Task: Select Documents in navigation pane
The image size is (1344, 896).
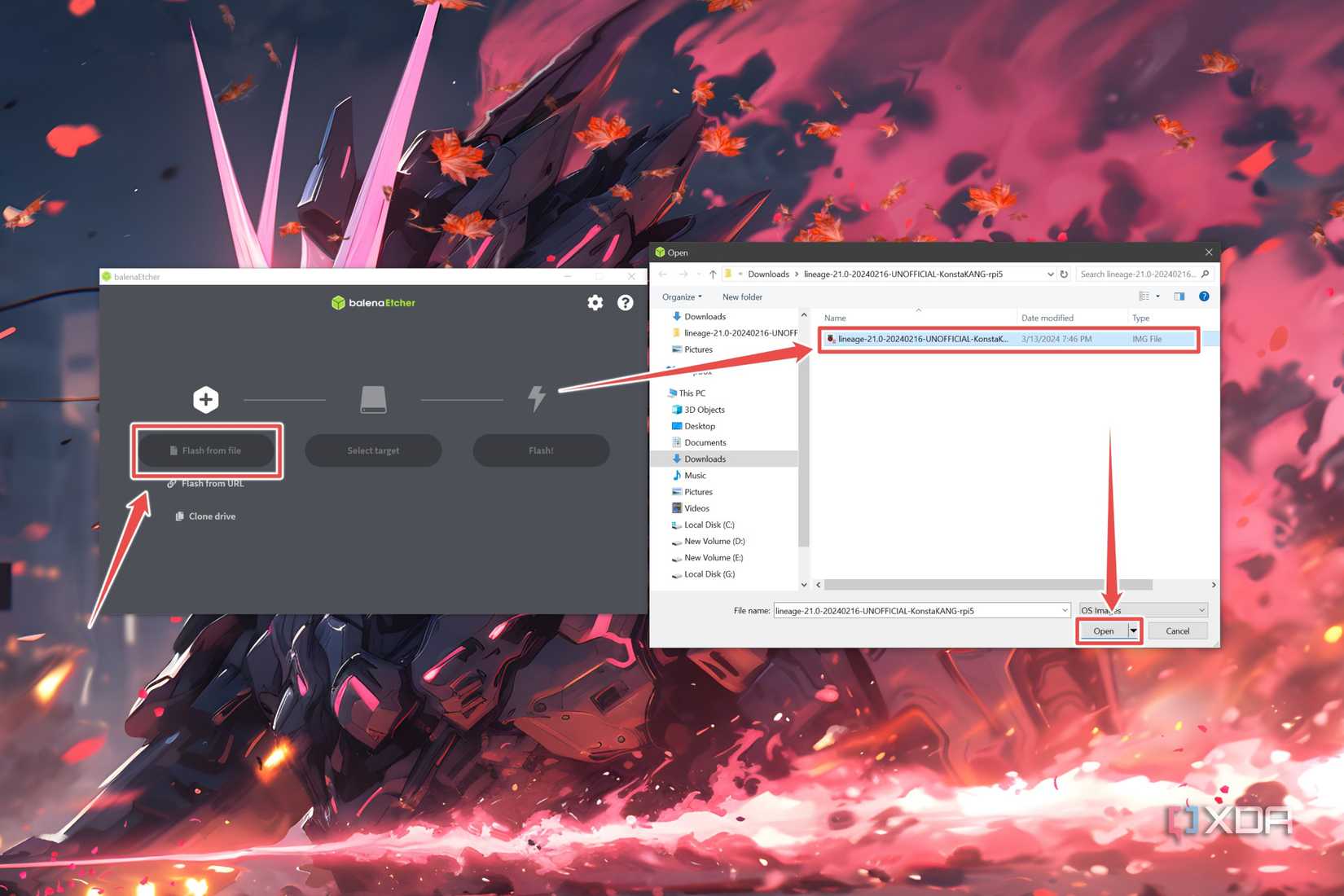Action: 698,442
